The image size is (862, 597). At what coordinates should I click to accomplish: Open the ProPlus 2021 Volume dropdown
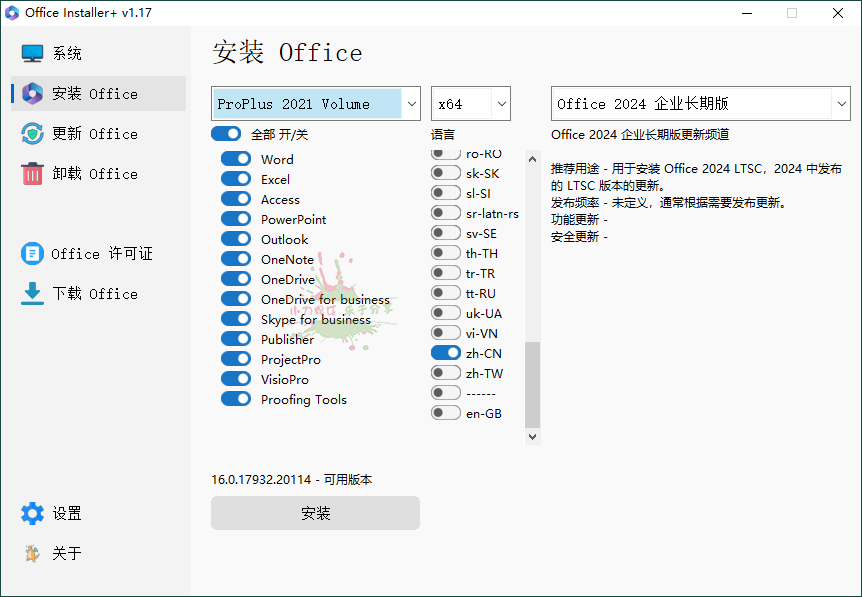coord(315,103)
